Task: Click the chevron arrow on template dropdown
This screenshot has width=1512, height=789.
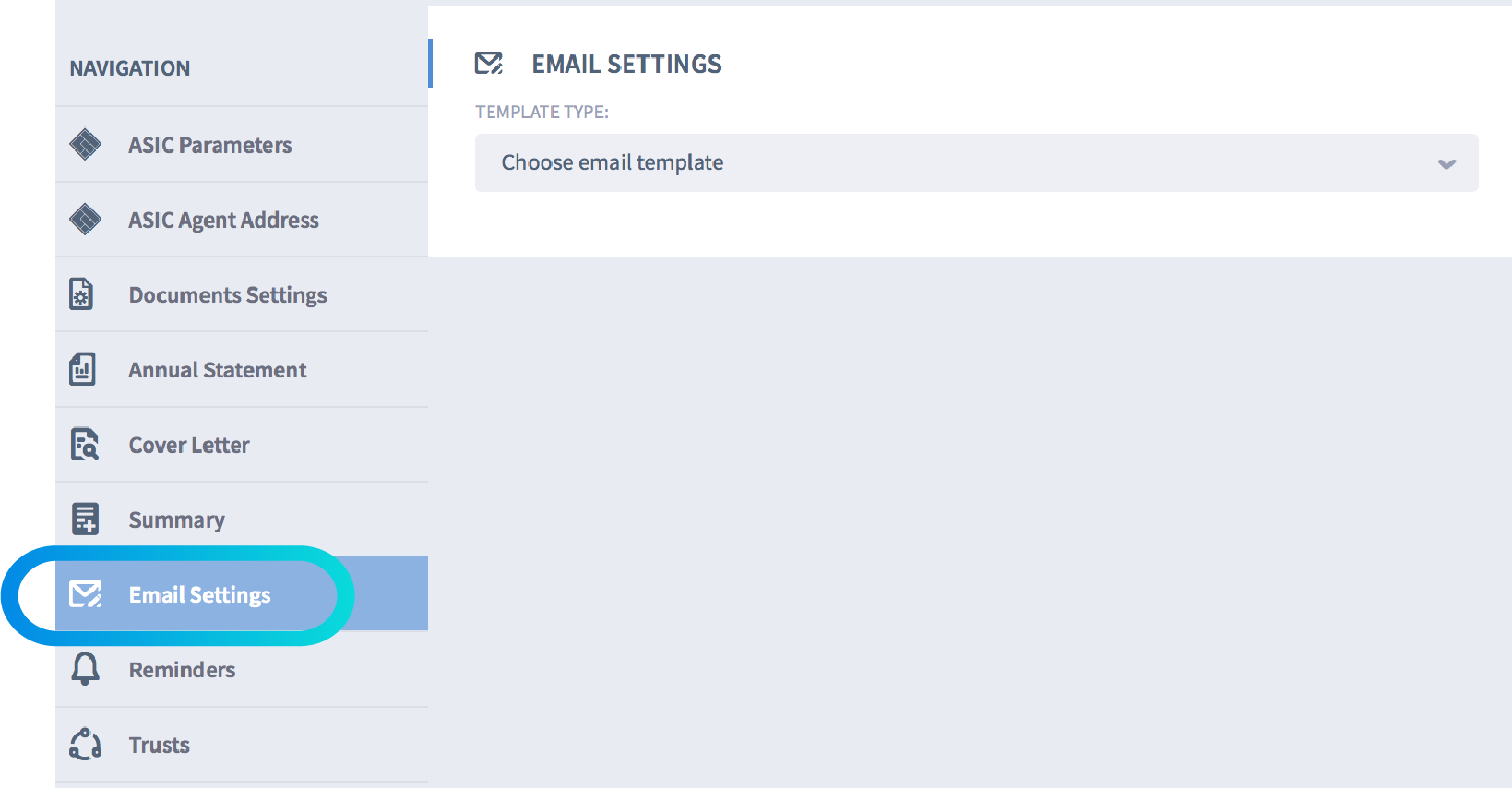Action: [1446, 164]
